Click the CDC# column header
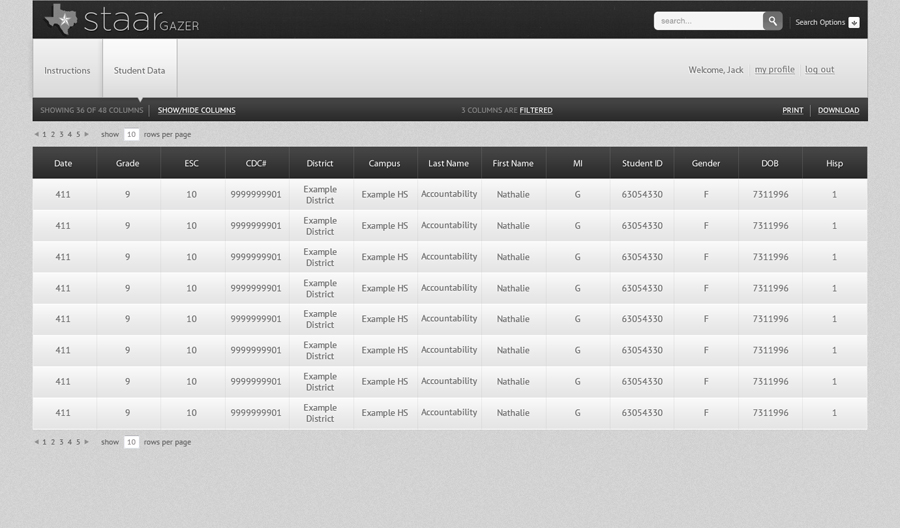 (x=256, y=163)
